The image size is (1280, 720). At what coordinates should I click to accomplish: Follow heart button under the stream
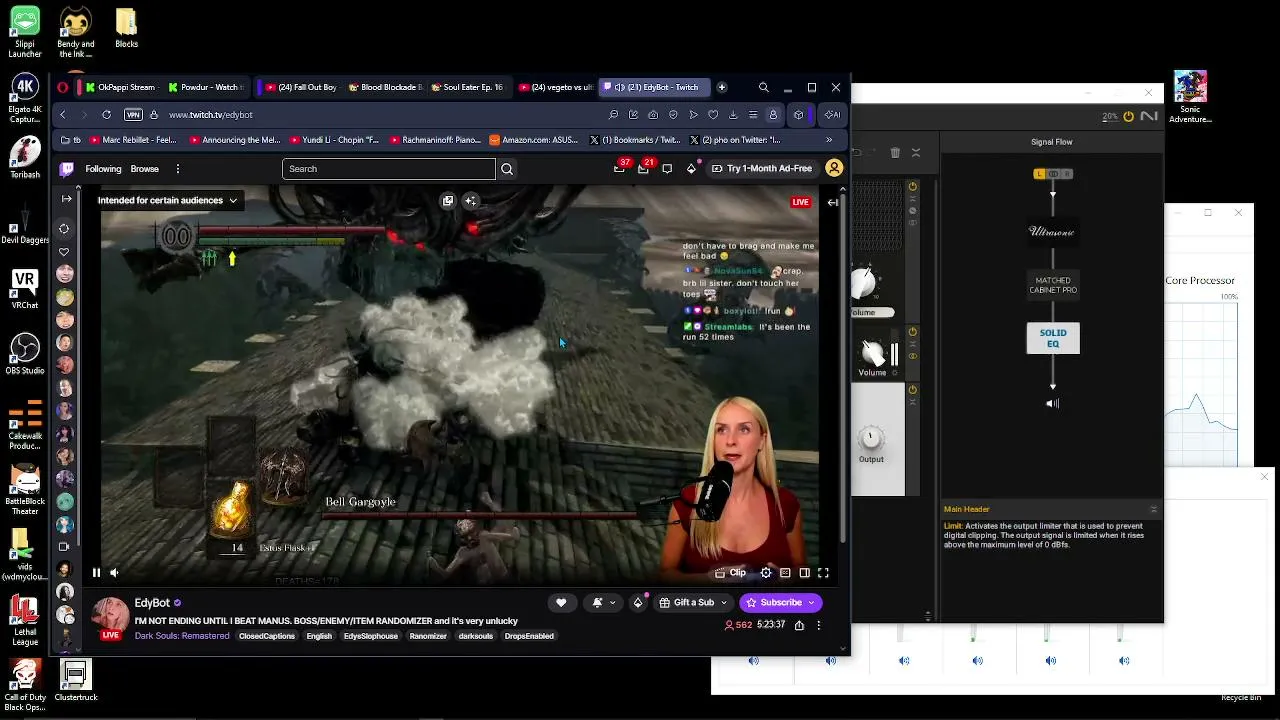[561, 603]
